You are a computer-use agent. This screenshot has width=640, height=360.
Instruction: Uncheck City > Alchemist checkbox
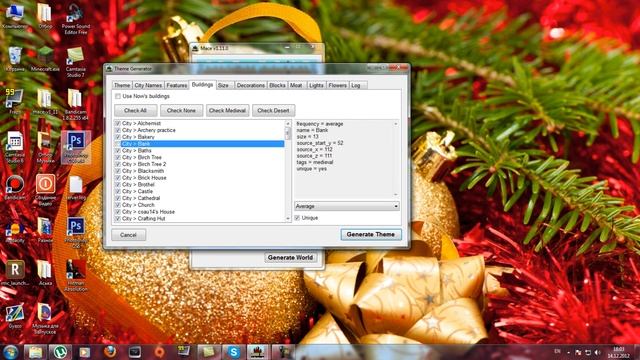coord(118,123)
